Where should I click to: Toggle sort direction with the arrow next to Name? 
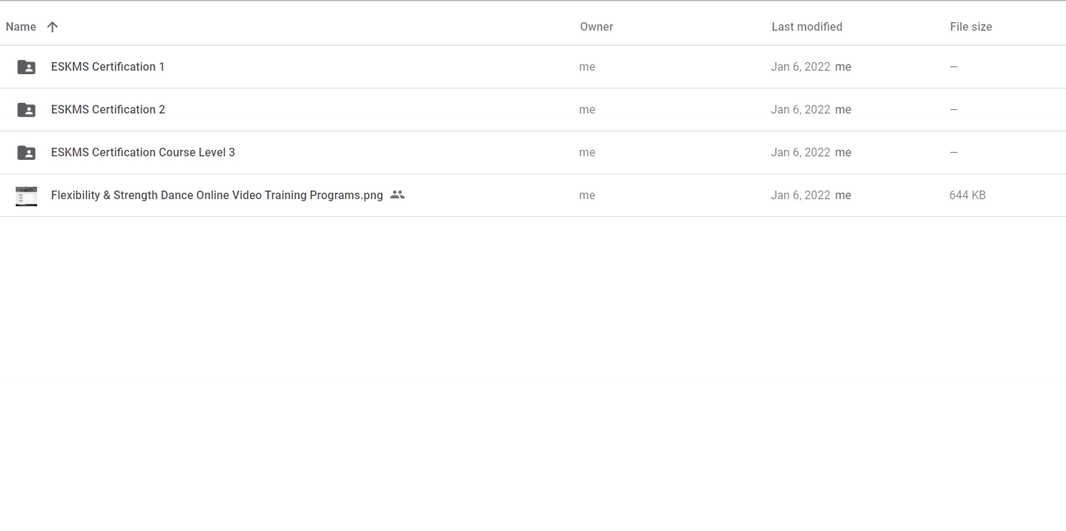pos(52,27)
